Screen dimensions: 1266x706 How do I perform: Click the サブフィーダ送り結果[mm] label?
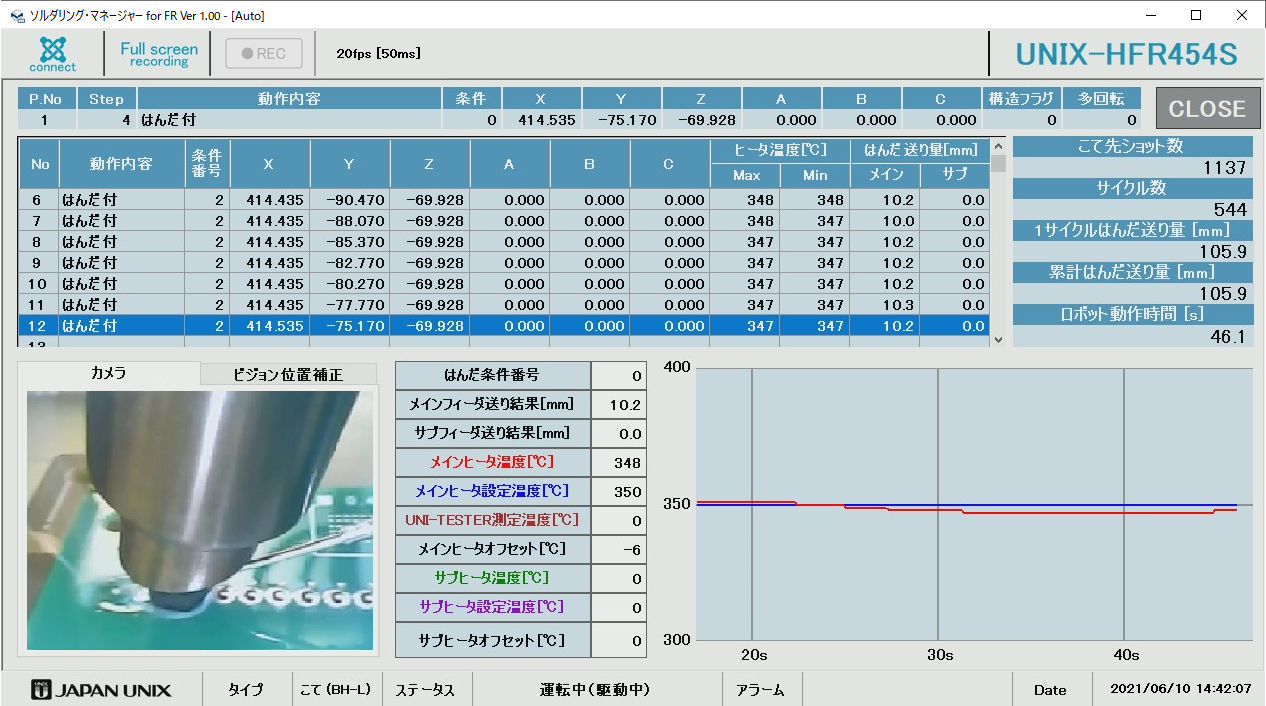pyautogui.click(x=492, y=433)
